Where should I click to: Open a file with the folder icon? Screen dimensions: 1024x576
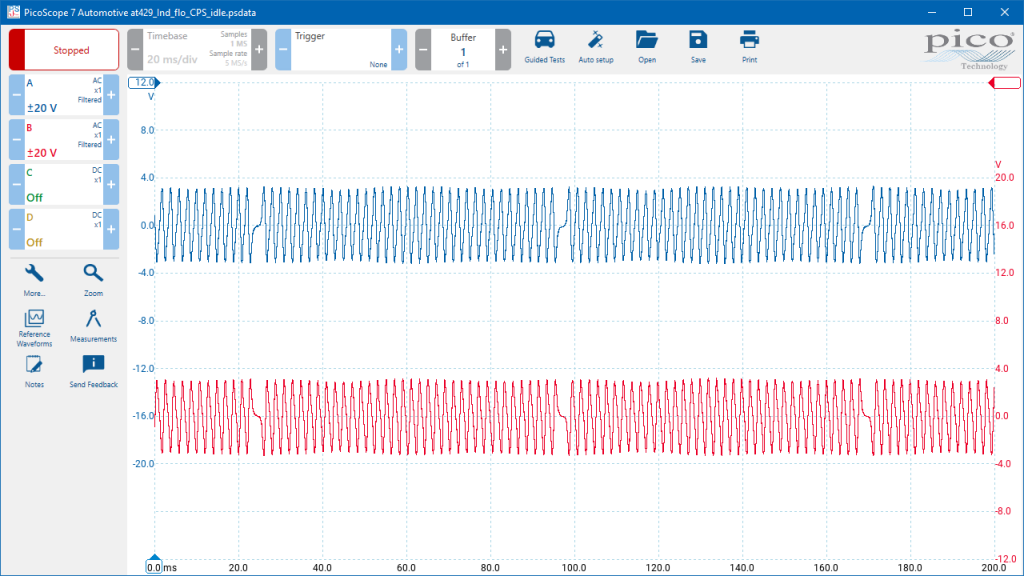tap(647, 42)
